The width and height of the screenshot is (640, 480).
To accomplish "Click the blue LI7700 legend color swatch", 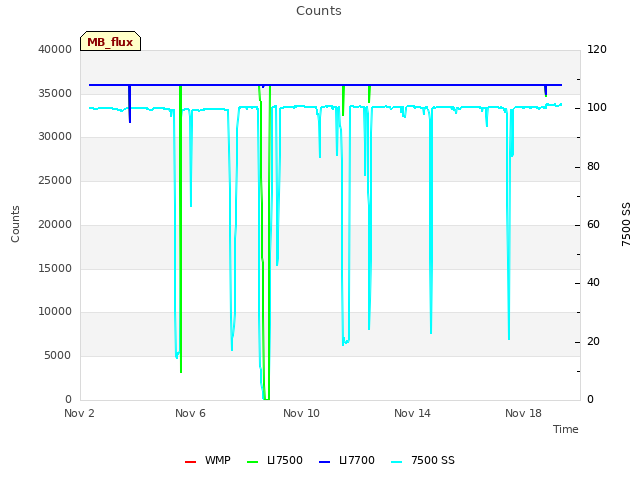I will (324, 462).
